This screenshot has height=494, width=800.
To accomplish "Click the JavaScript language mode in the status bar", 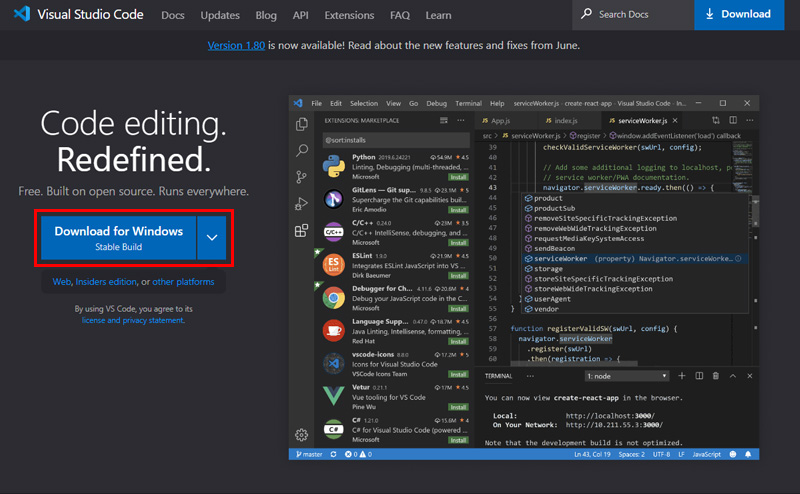I will [x=707, y=454].
